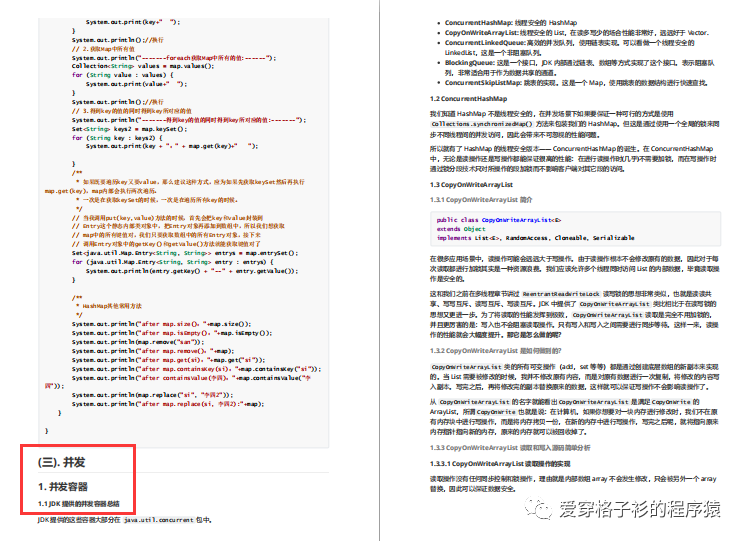Click the heading "1.3 CopyOnWriteArrayList"
The image size is (744, 541).
tap(471, 185)
